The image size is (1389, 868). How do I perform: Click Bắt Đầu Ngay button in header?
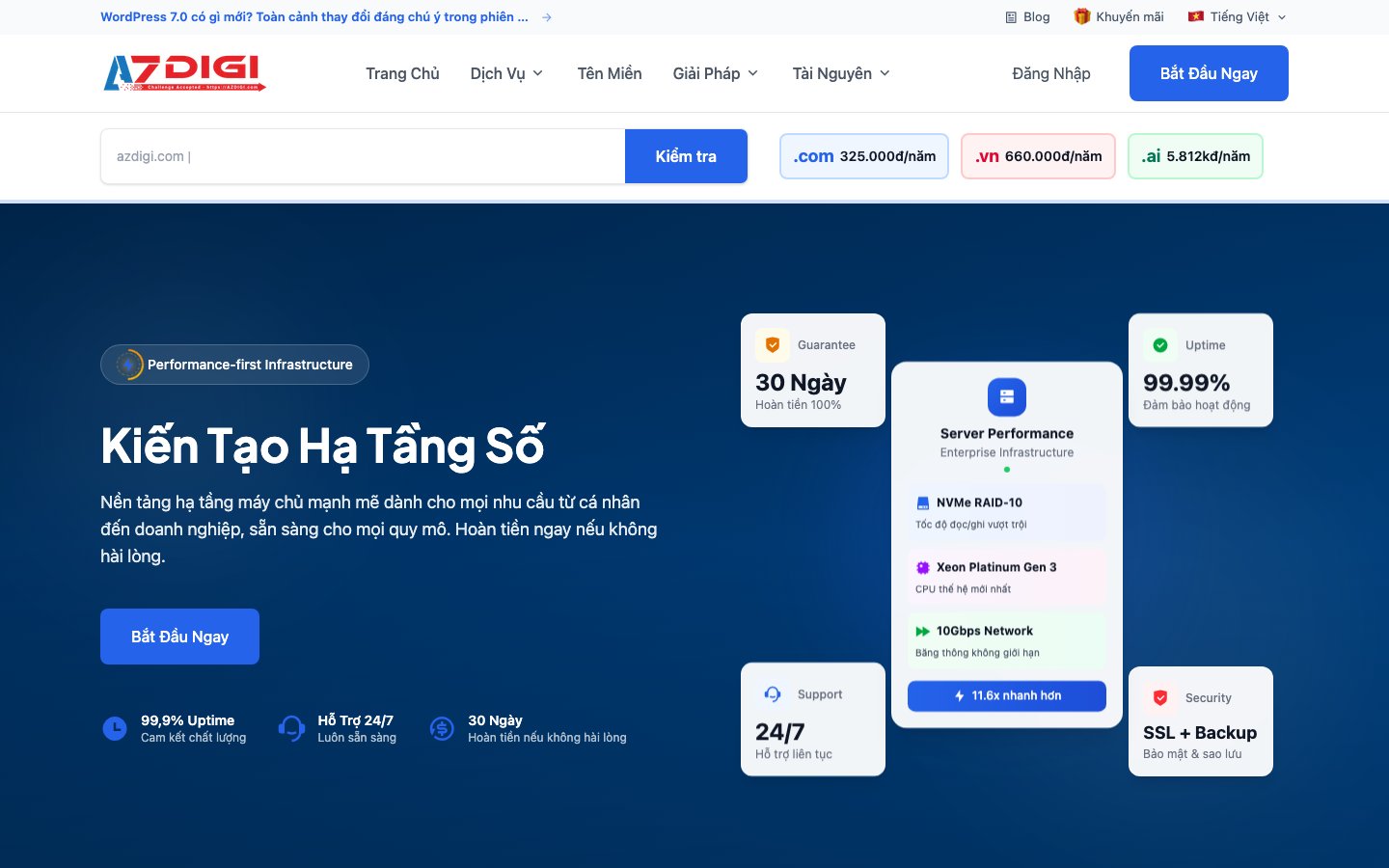[1209, 73]
